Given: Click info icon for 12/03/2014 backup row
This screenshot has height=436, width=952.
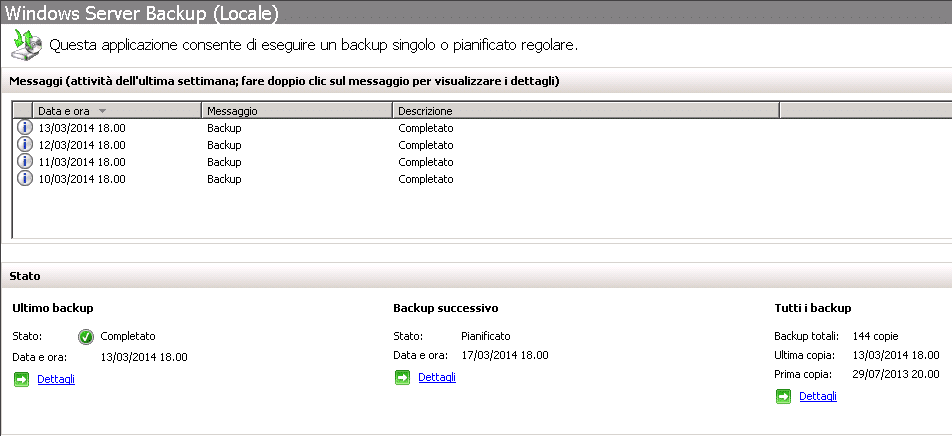Looking at the screenshot, I should coord(24,145).
